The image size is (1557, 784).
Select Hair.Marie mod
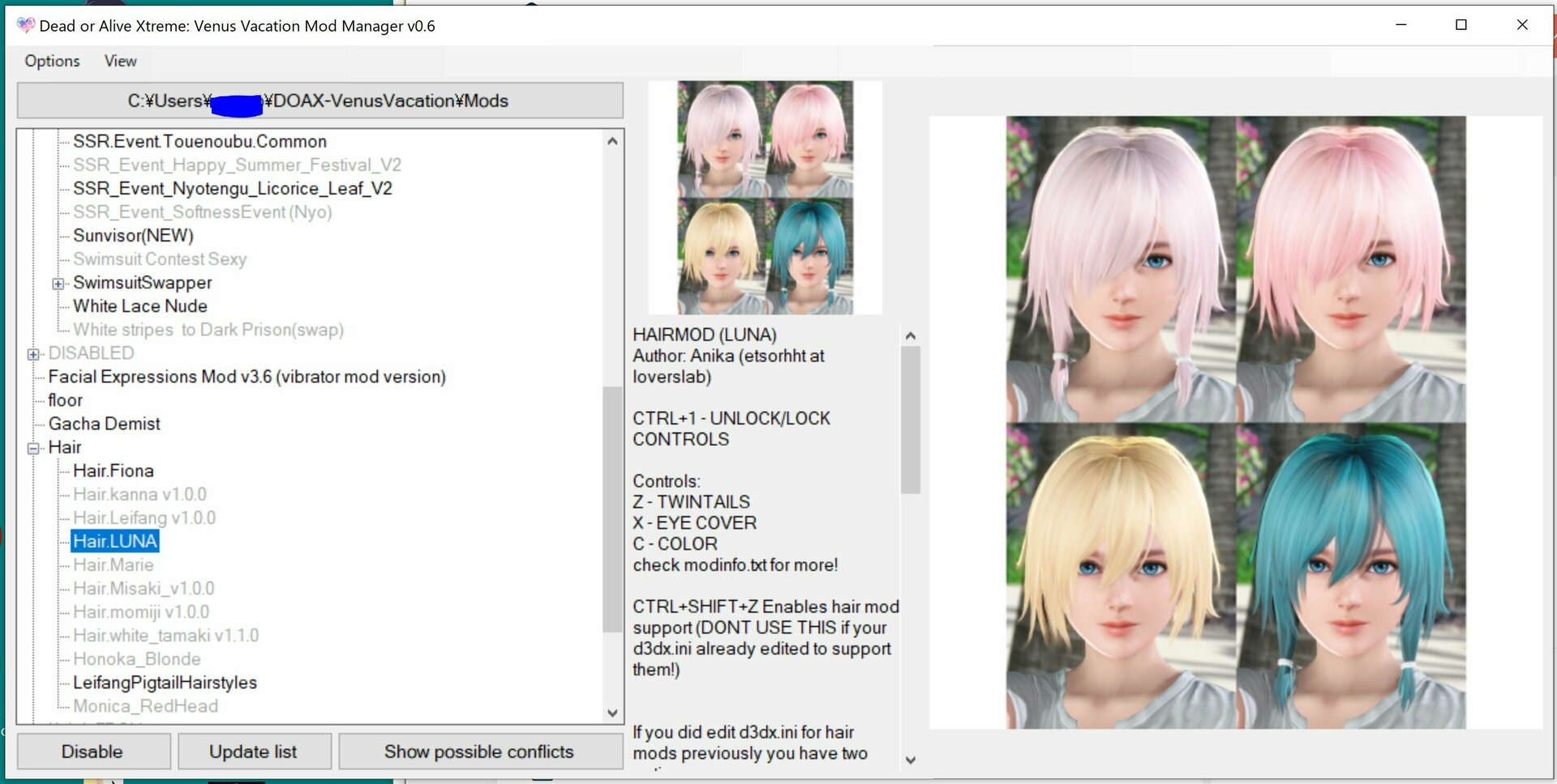point(114,564)
